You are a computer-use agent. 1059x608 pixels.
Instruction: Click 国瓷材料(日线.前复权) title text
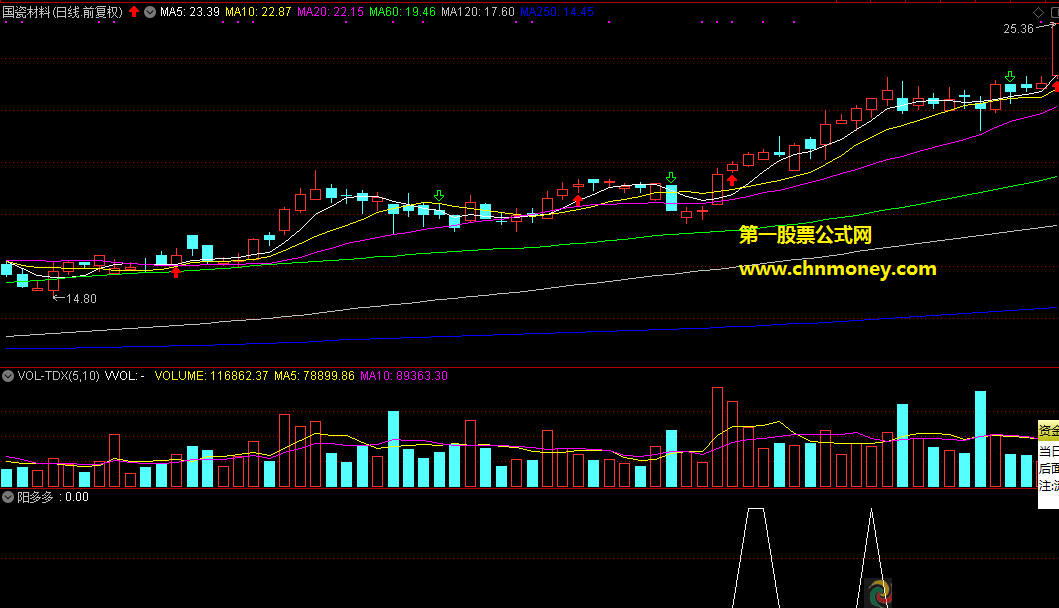[x=63, y=12]
